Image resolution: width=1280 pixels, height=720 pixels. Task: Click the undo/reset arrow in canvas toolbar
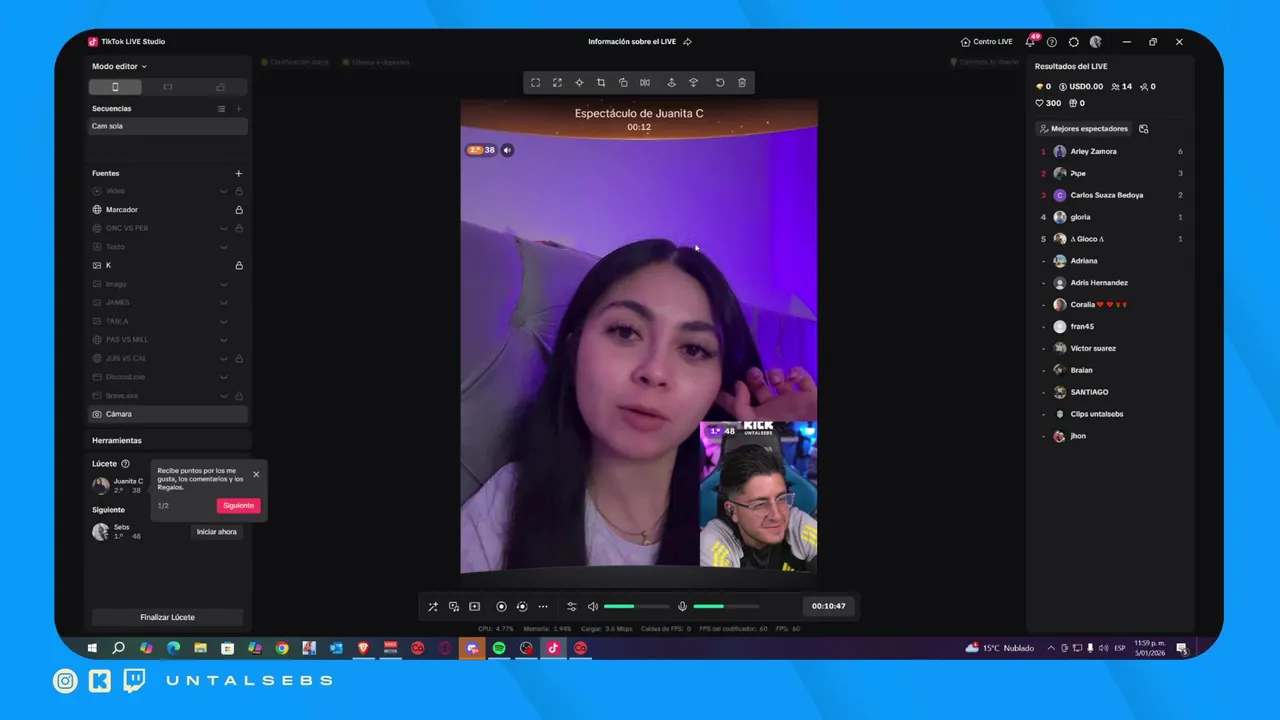click(719, 83)
